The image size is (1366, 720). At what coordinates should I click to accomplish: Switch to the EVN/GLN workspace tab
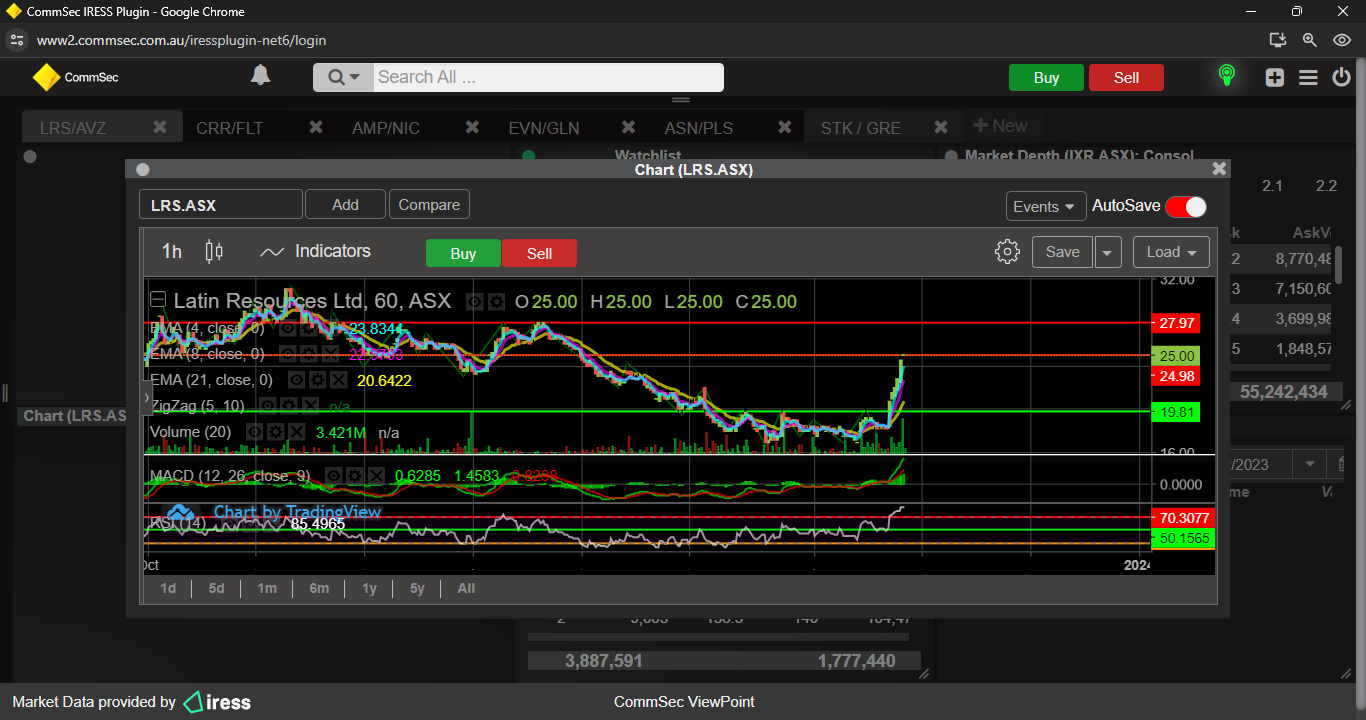click(x=543, y=128)
